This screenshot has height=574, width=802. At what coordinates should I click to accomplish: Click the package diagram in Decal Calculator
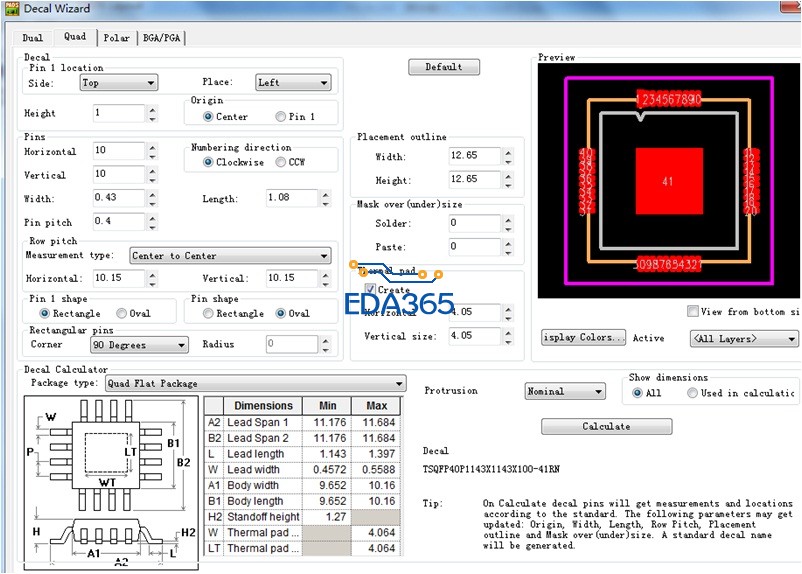click(111, 481)
